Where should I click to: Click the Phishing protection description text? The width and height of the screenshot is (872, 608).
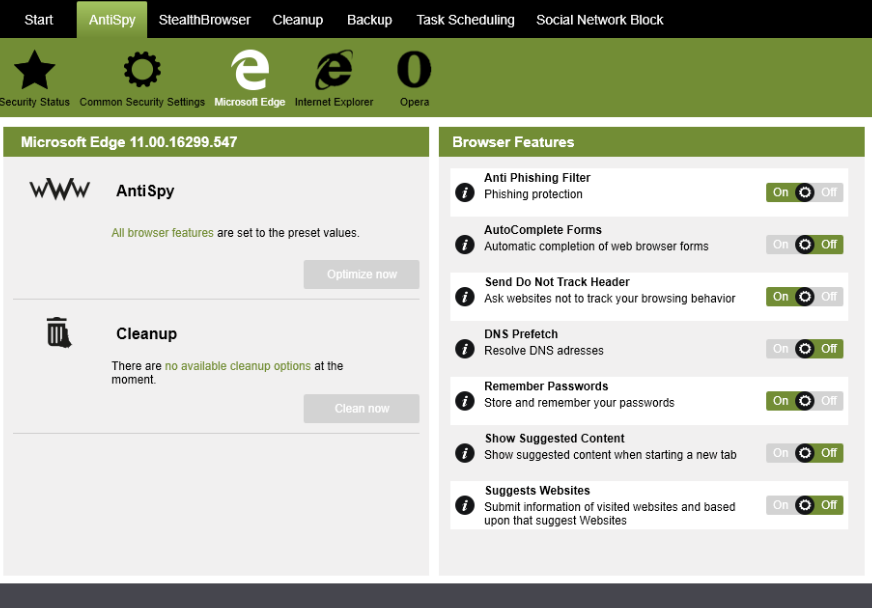tap(533, 194)
